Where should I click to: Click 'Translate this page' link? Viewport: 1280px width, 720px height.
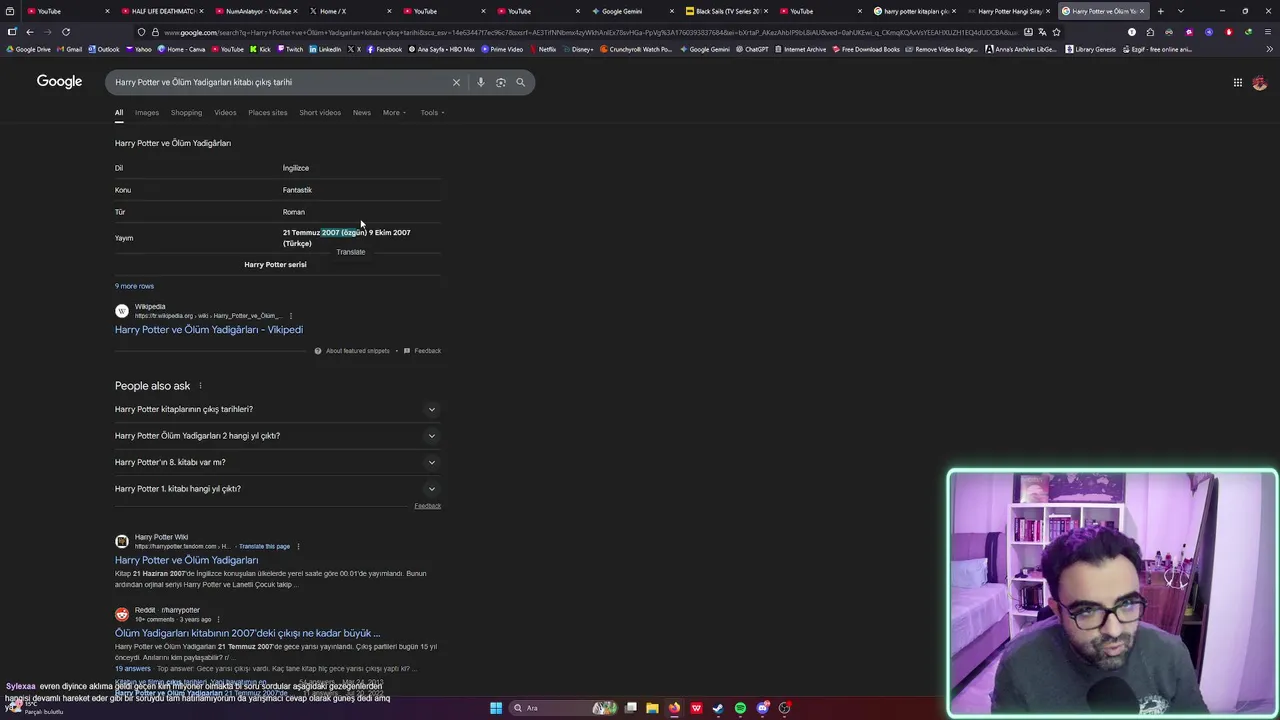(265, 547)
